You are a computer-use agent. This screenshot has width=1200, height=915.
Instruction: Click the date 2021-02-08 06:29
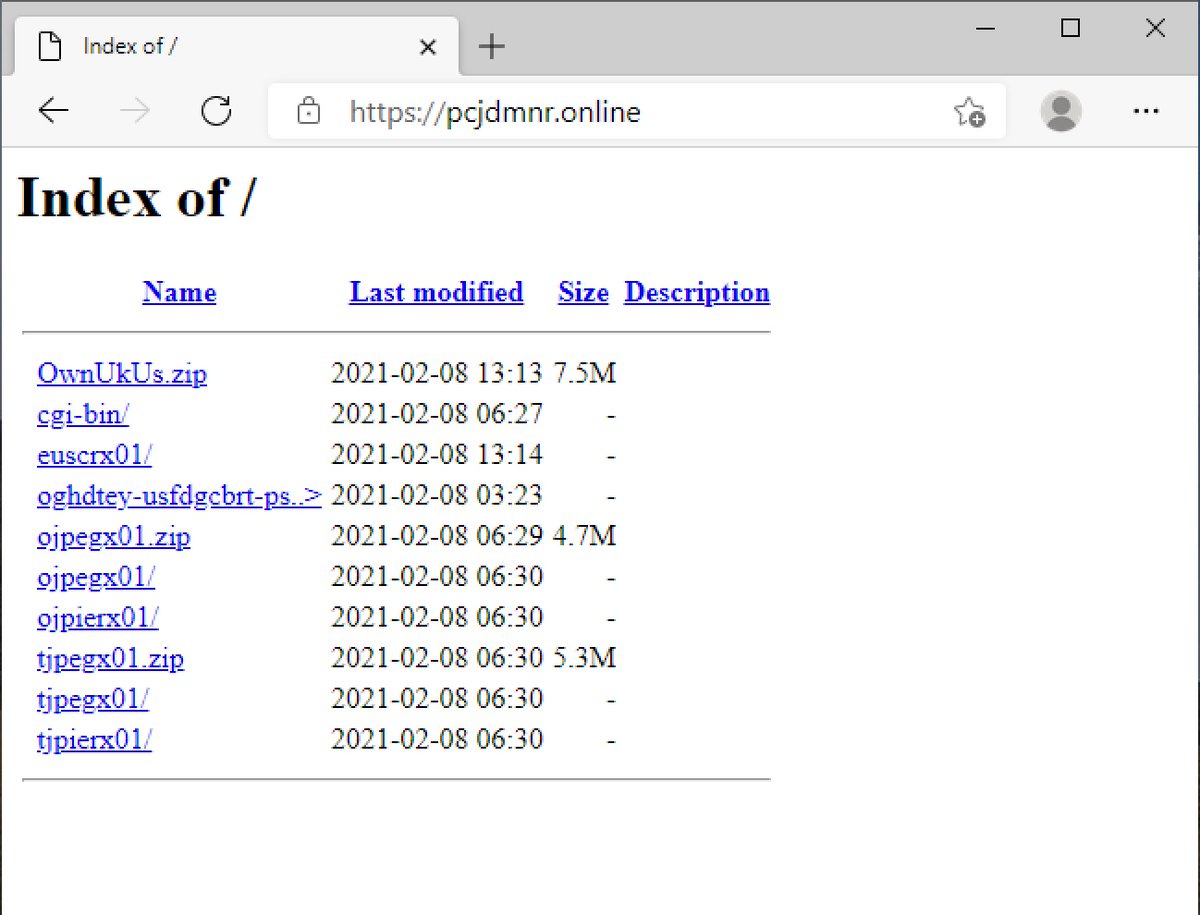(x=437, y=537)
